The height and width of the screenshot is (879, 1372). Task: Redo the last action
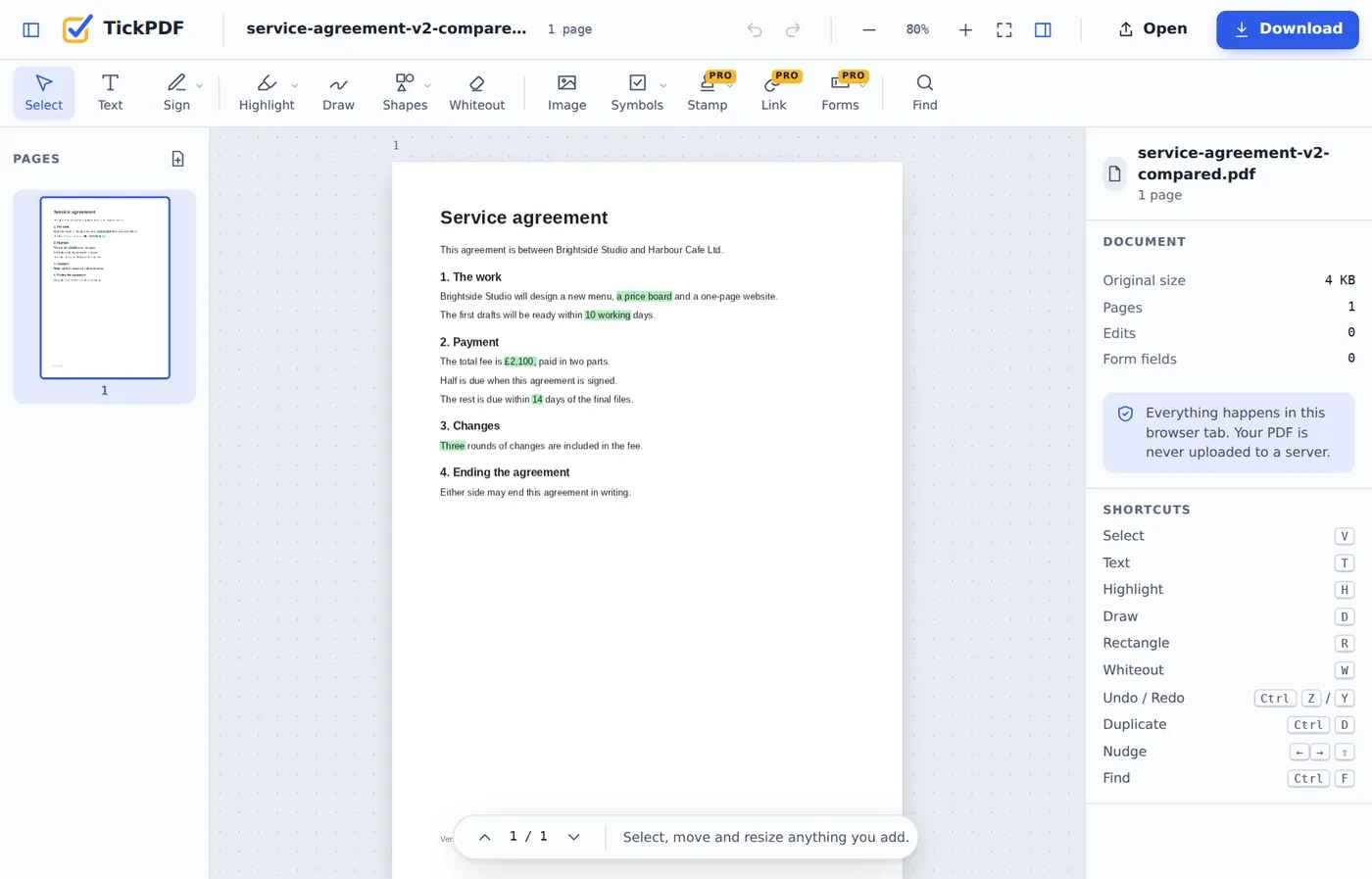point(793,29)
